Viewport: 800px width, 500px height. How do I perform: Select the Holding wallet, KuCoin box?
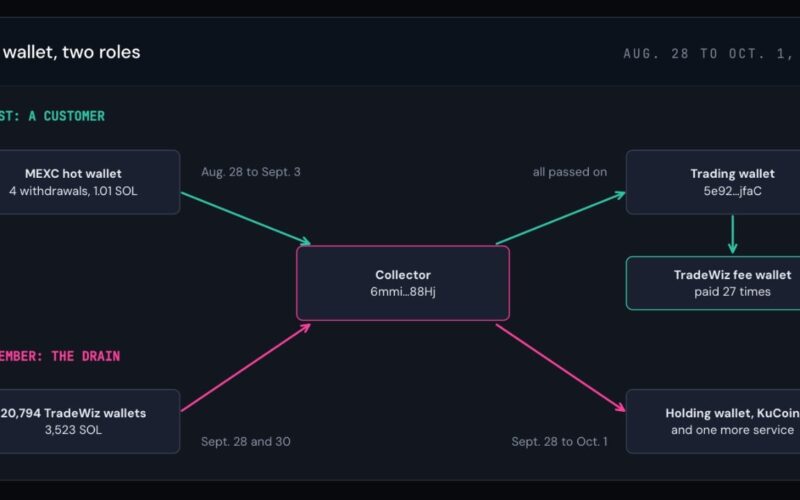click(x=713, y=421)
